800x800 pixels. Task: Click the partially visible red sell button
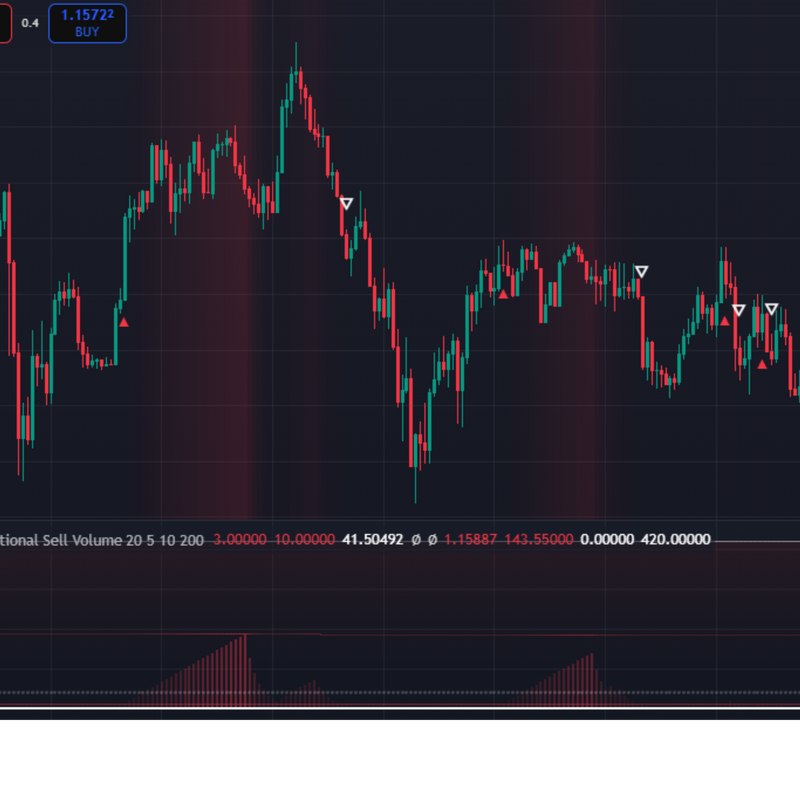5,23
